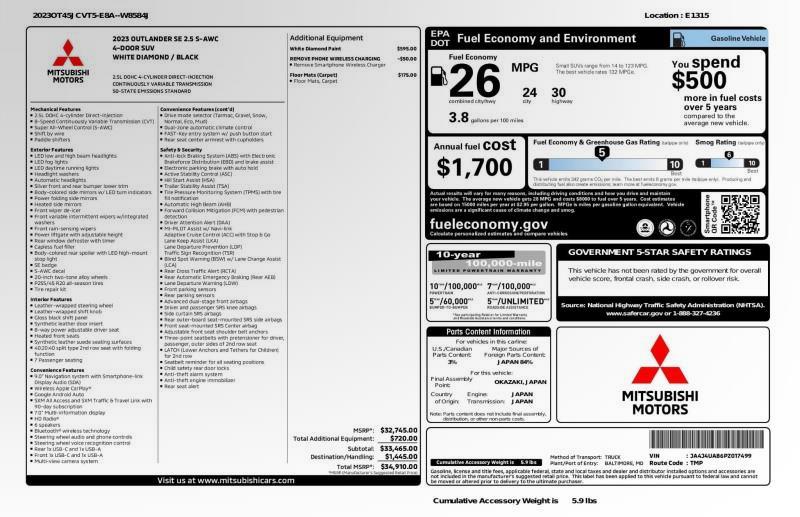Click the 'Tire repair kit' feature
Viewport: 800px width, 517px height.
point(49,289)
